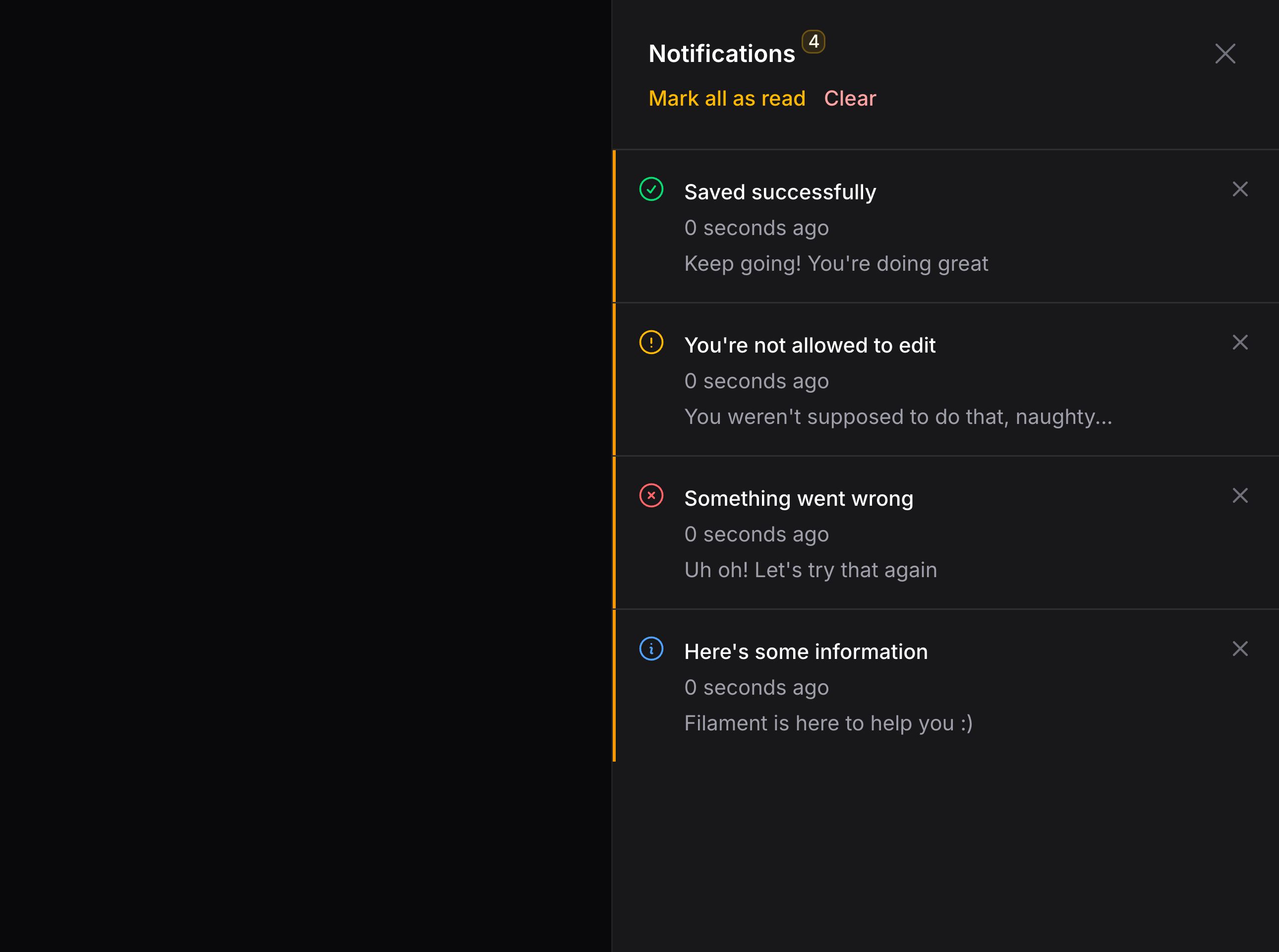Select the 'Saved successfully' notification
Viewport: 1279px width, 952px height.
[780, 191]
